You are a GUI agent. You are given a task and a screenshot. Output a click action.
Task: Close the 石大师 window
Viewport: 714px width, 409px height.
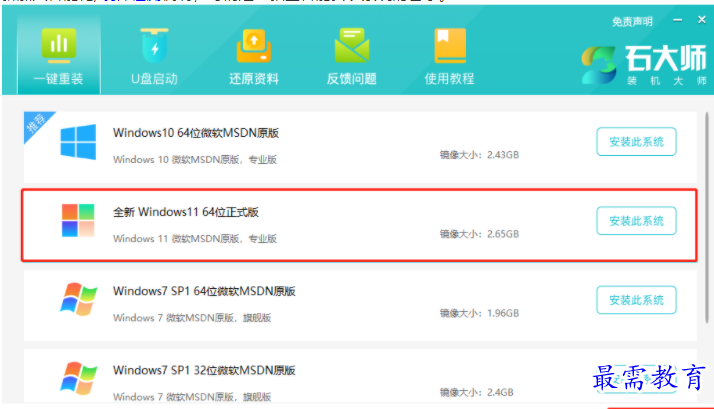[x=702, y=20]
